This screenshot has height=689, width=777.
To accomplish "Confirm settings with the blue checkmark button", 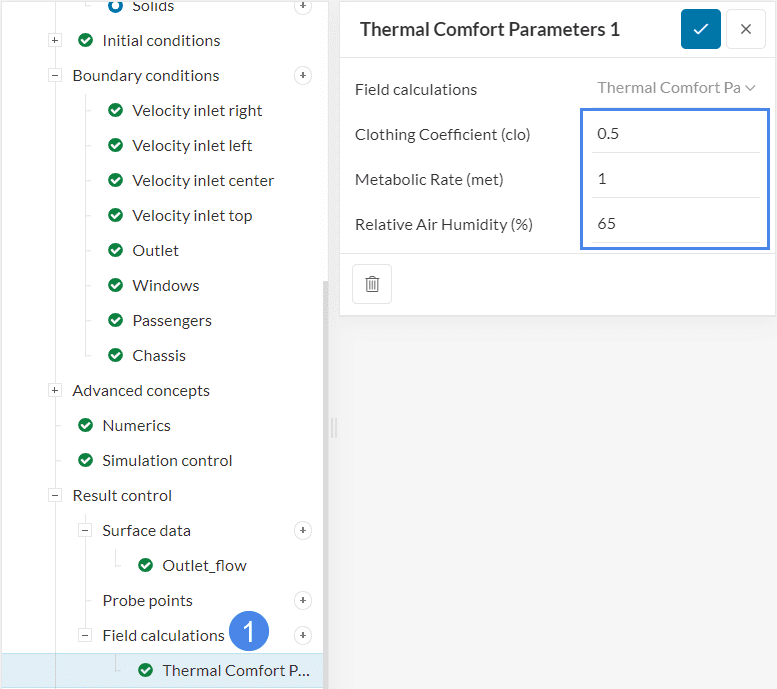I will [x=700, y=29].
